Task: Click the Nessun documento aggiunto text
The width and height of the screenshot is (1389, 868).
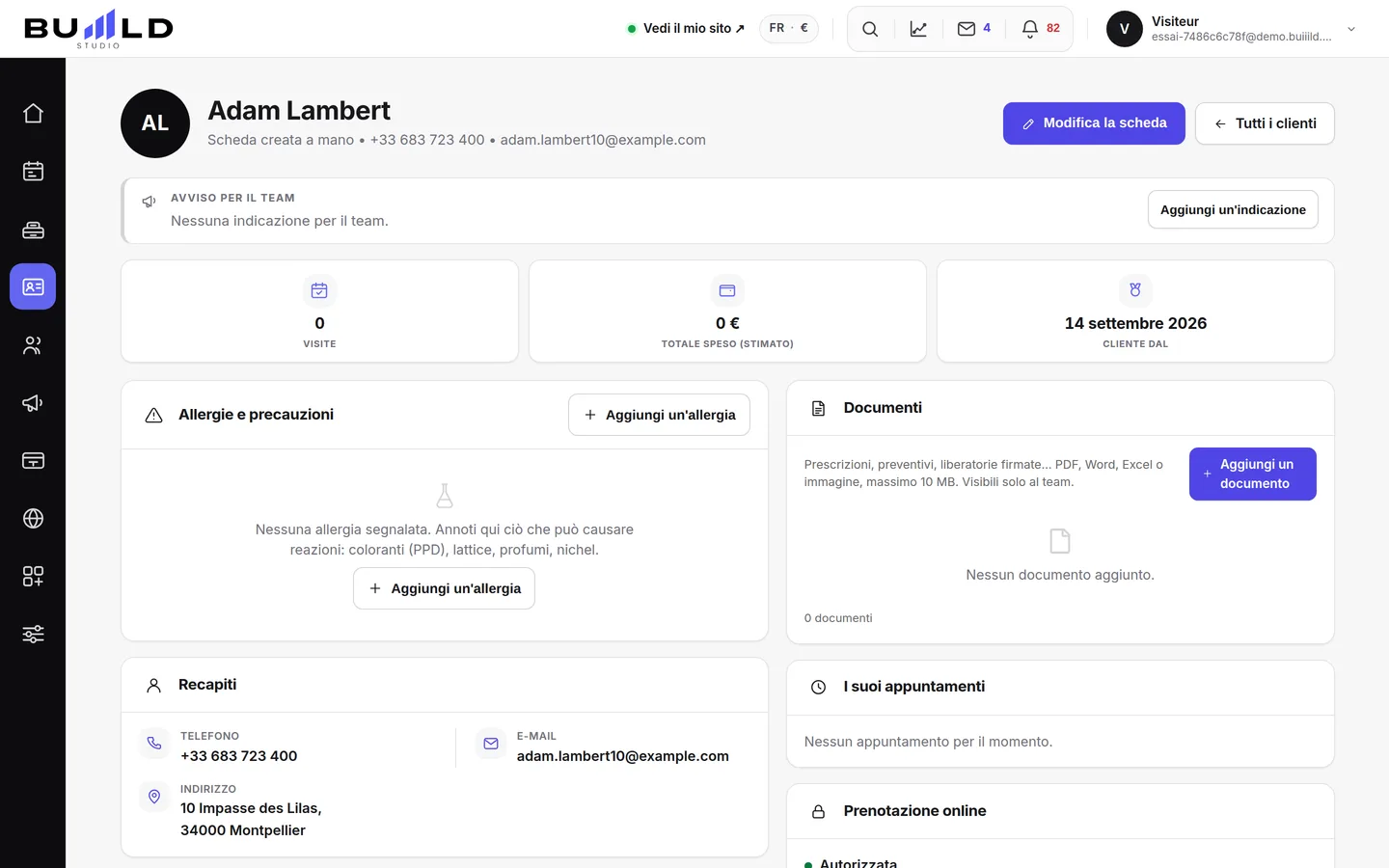Action: 1060,575
